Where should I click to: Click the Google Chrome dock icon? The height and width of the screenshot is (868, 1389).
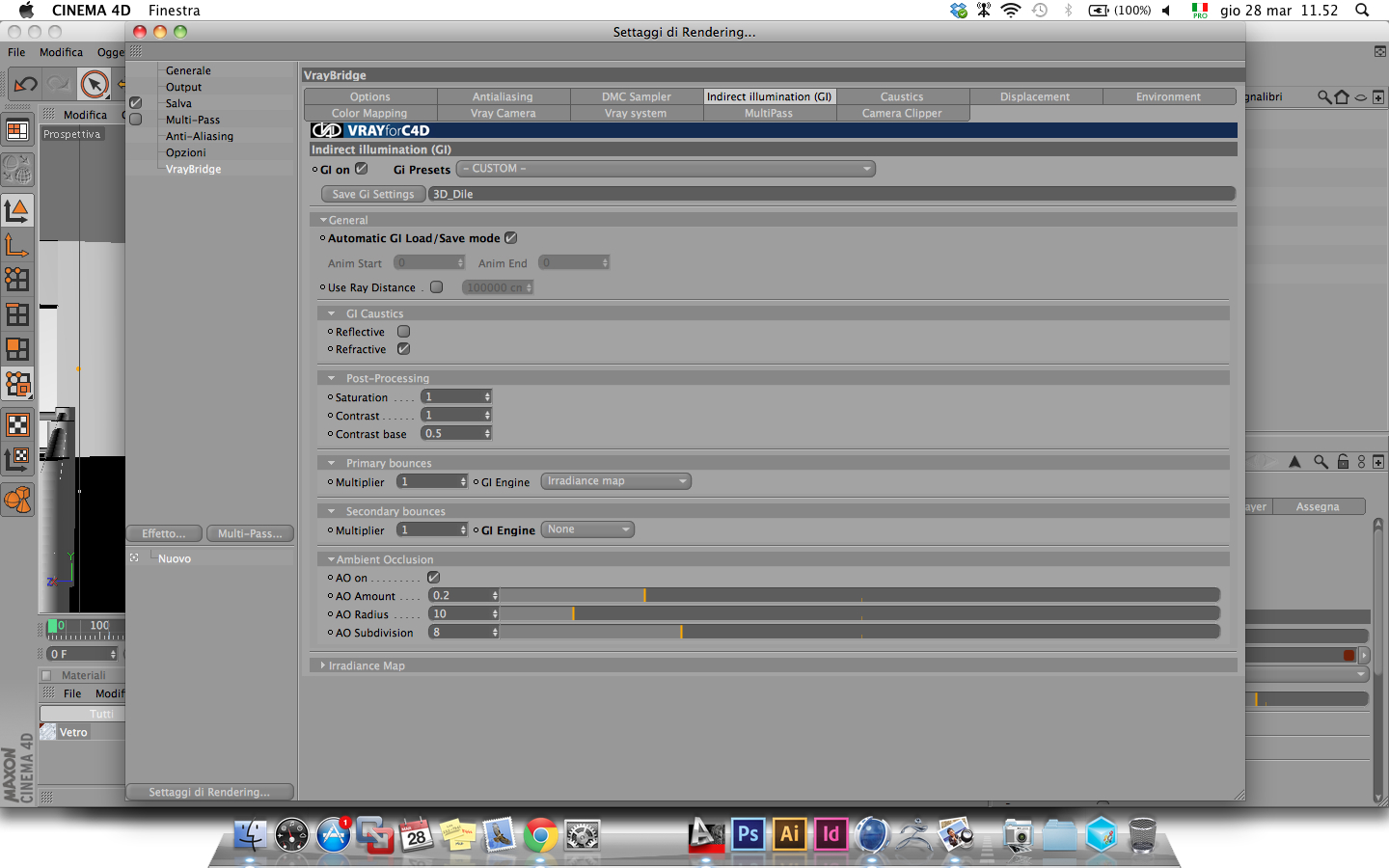pyautogui.click(x=541, y=834)
